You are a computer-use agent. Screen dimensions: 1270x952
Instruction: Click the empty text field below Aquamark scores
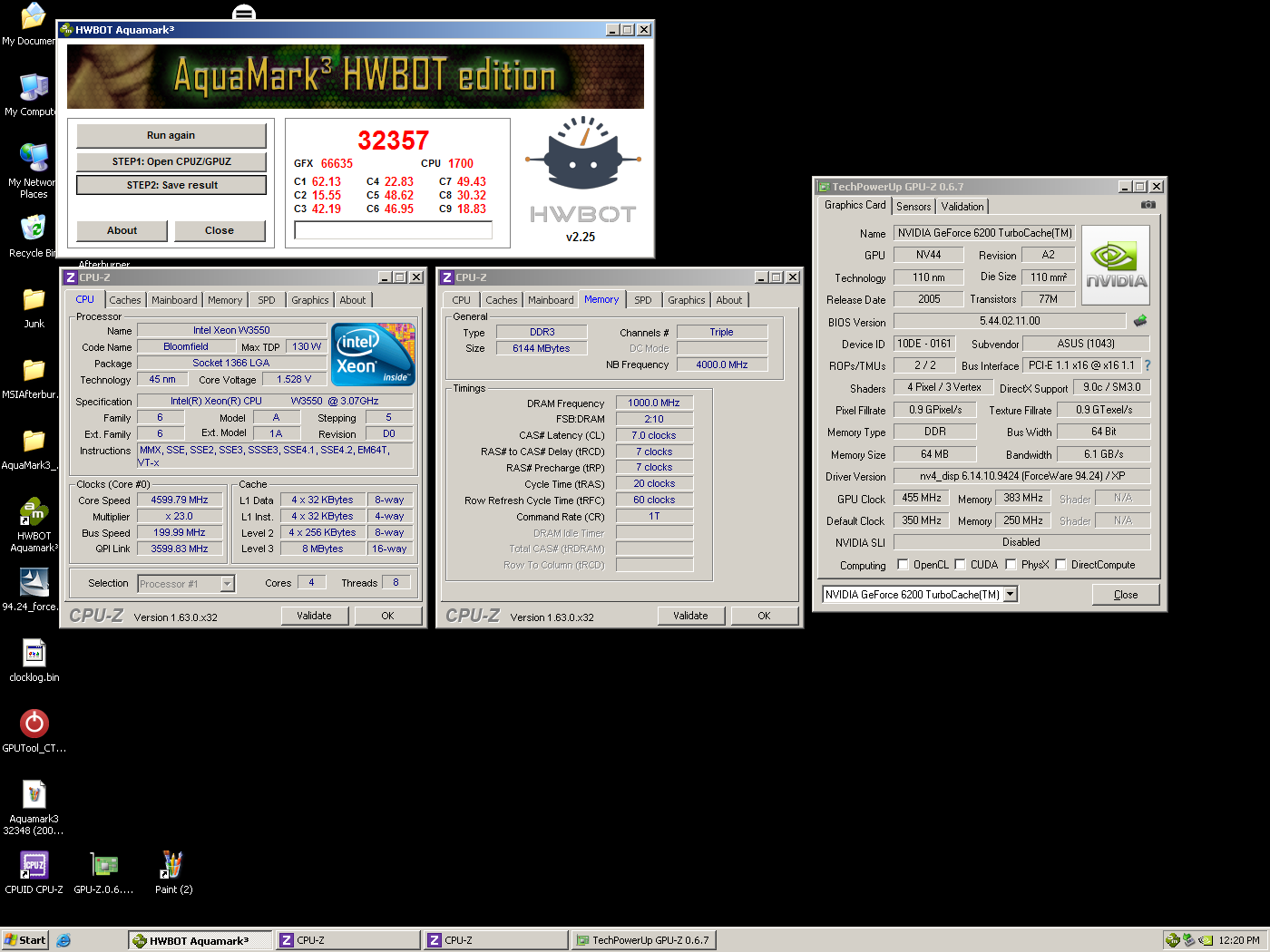point(394,230)
